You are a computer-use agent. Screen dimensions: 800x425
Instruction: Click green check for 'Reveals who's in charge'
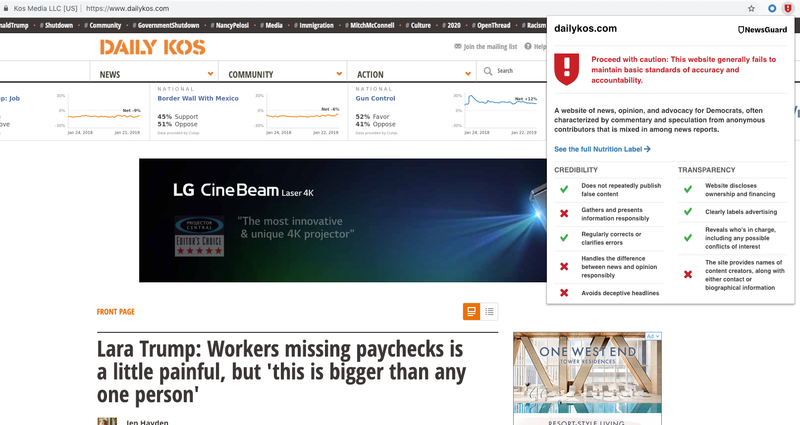[x=688, y=238]
